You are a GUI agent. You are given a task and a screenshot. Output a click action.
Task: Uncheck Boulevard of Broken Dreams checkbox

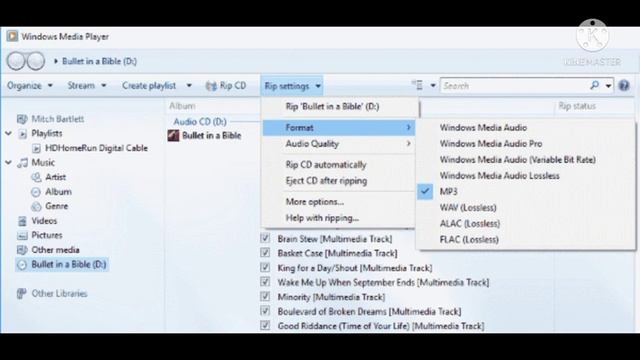point(265,311)
